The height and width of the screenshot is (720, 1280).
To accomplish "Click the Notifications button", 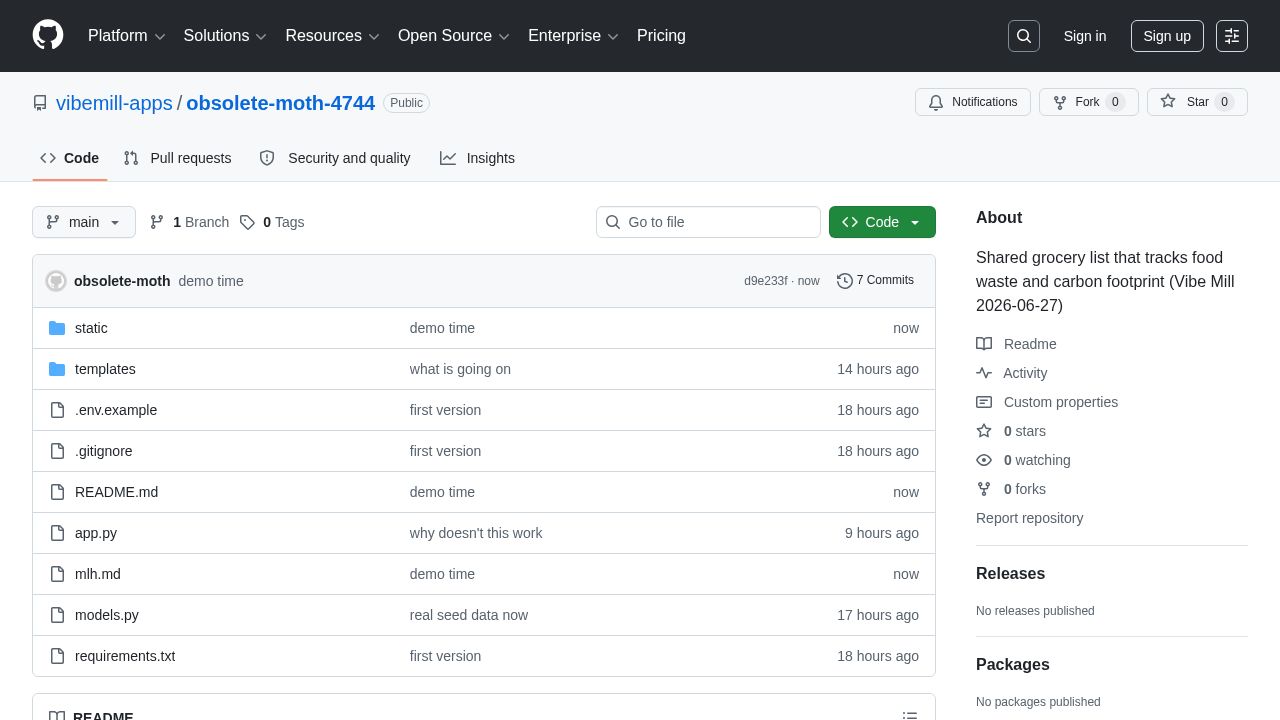I will 973,102.
